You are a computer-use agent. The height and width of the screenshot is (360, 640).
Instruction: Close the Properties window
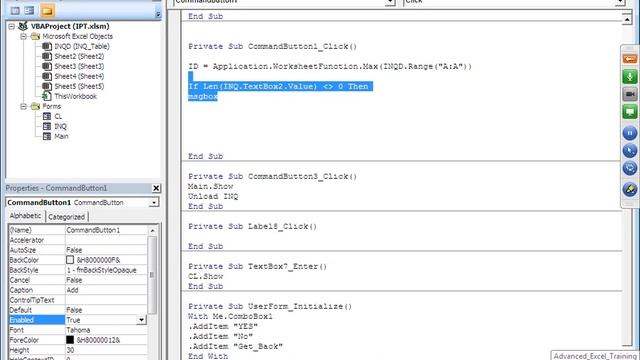pos(156,188)
